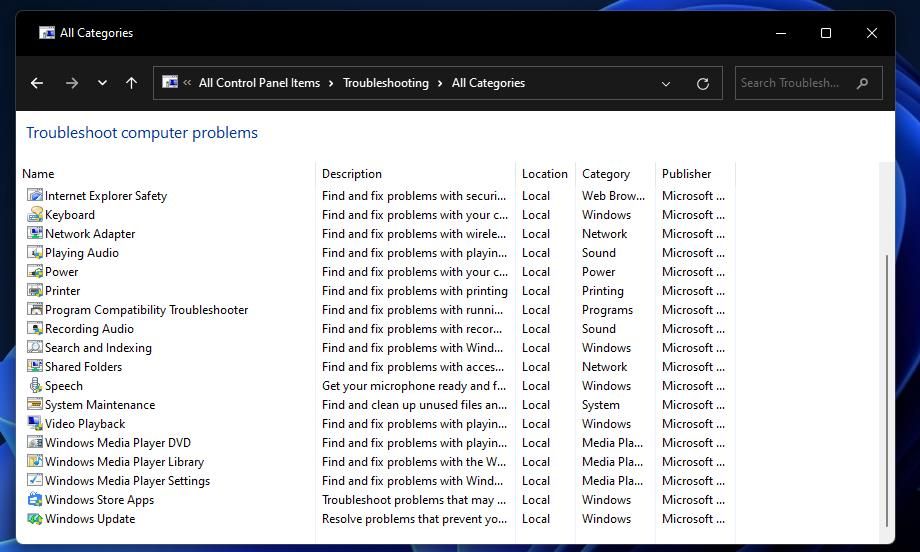This screenshot has width=920, height=552.
Task: Open the Recording Audio entry
Action: click(x=89, y=329)
